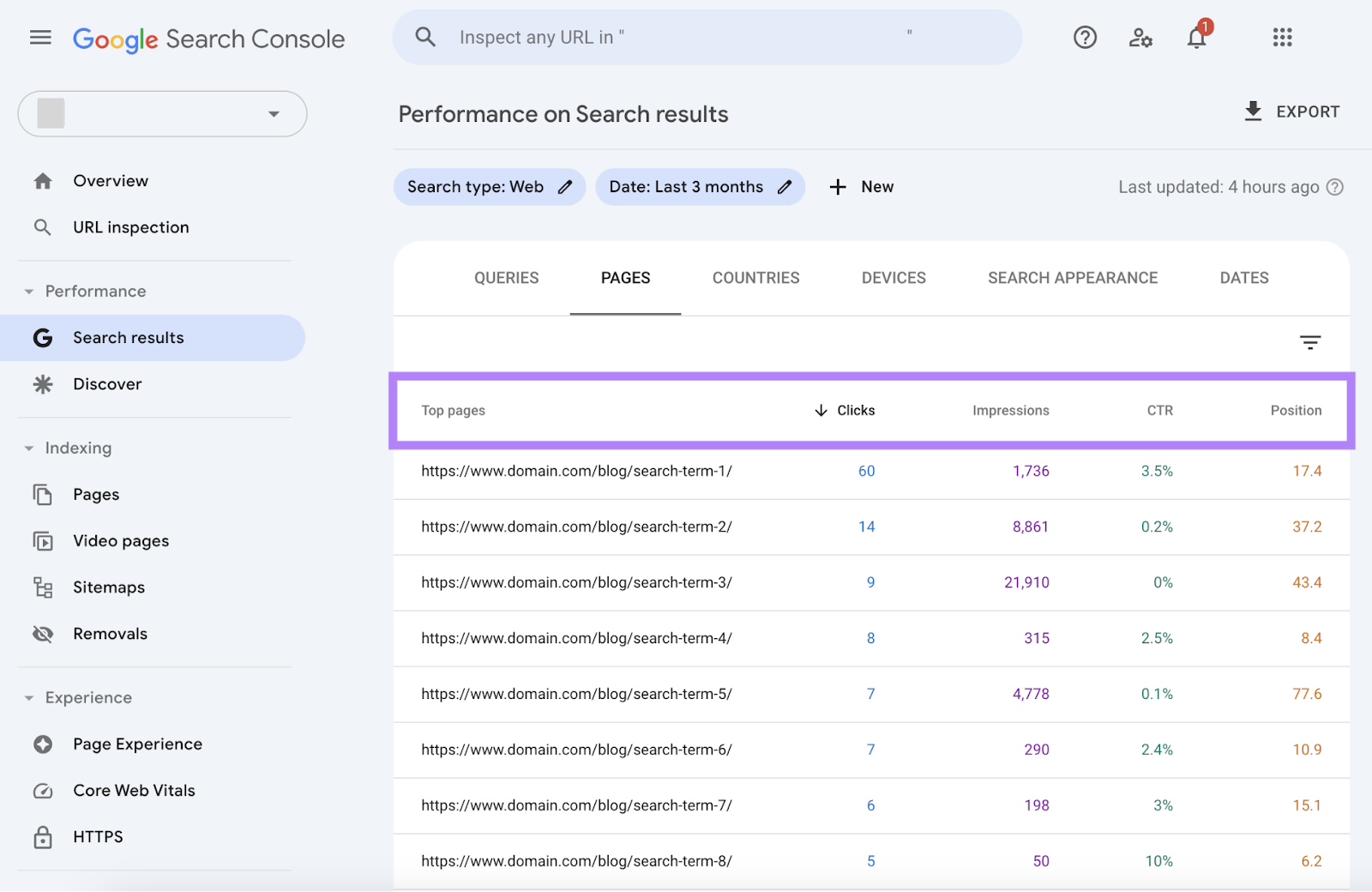Open Sitemaps from the Indexing section
This screenshot has height=892, width=1372.
click(x=109, y=587)
